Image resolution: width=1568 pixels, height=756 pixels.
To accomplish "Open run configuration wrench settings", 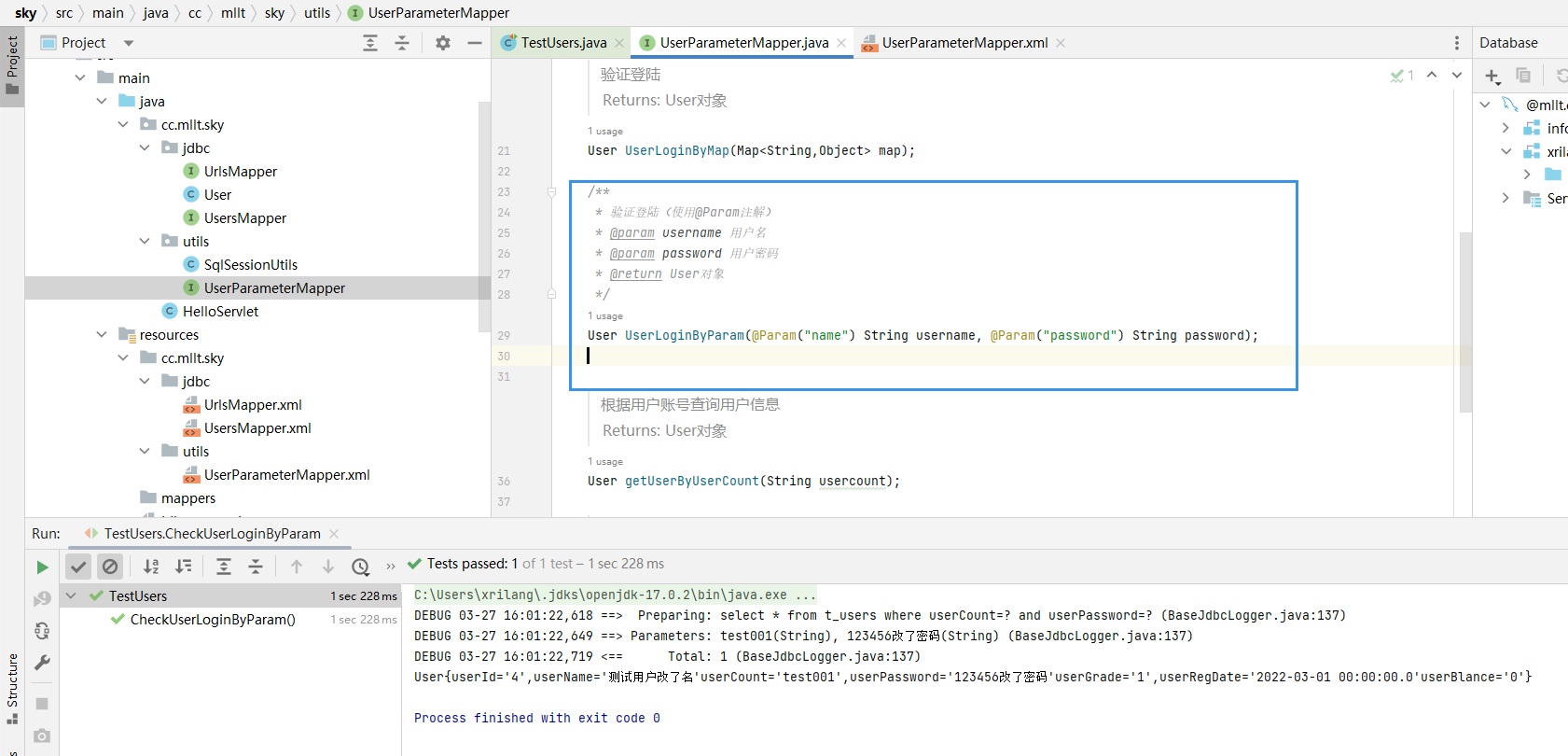I will point(42,663).
